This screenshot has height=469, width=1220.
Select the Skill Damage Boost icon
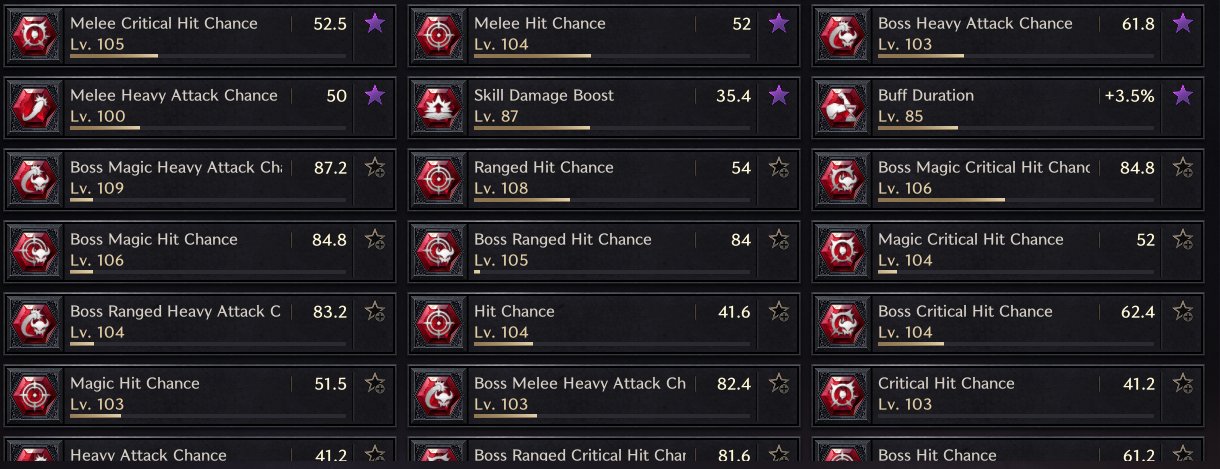point(439,107)
